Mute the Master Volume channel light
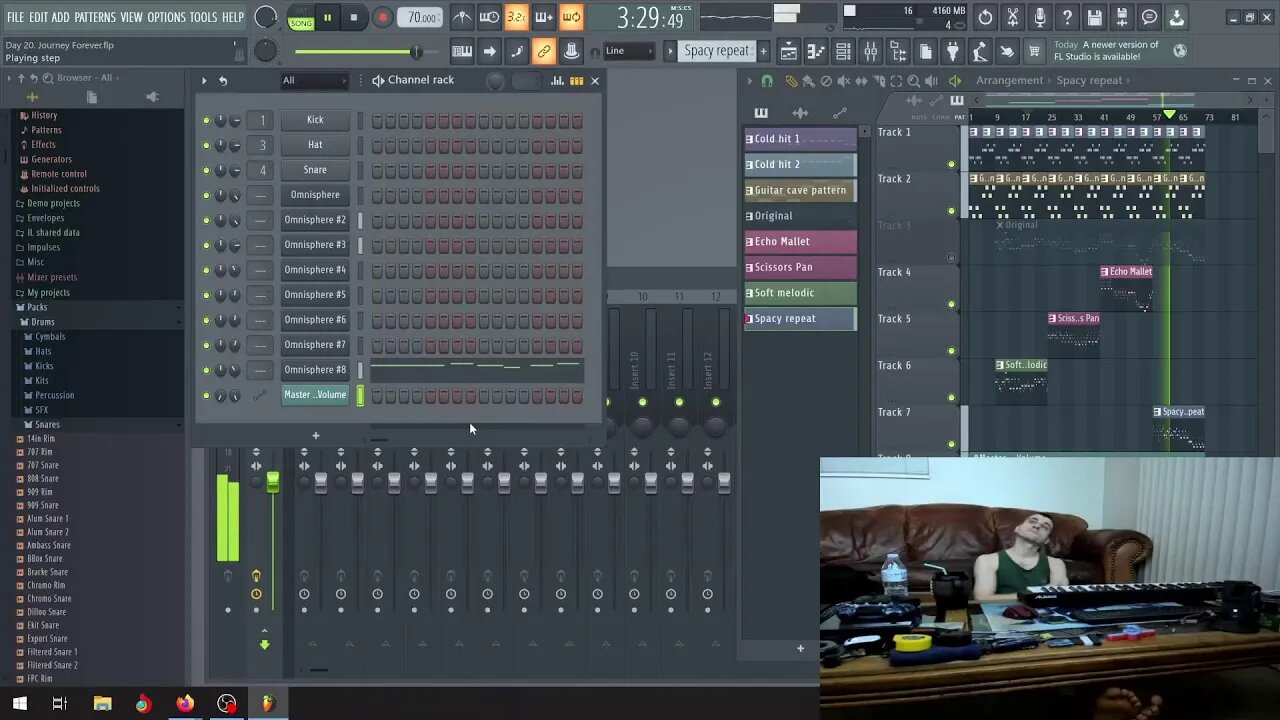The image size is (1280, 720). coord(206,395)
